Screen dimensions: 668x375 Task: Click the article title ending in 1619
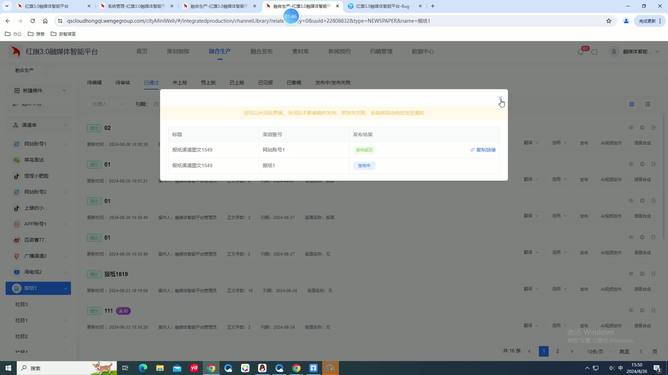(x=116, y=274)
